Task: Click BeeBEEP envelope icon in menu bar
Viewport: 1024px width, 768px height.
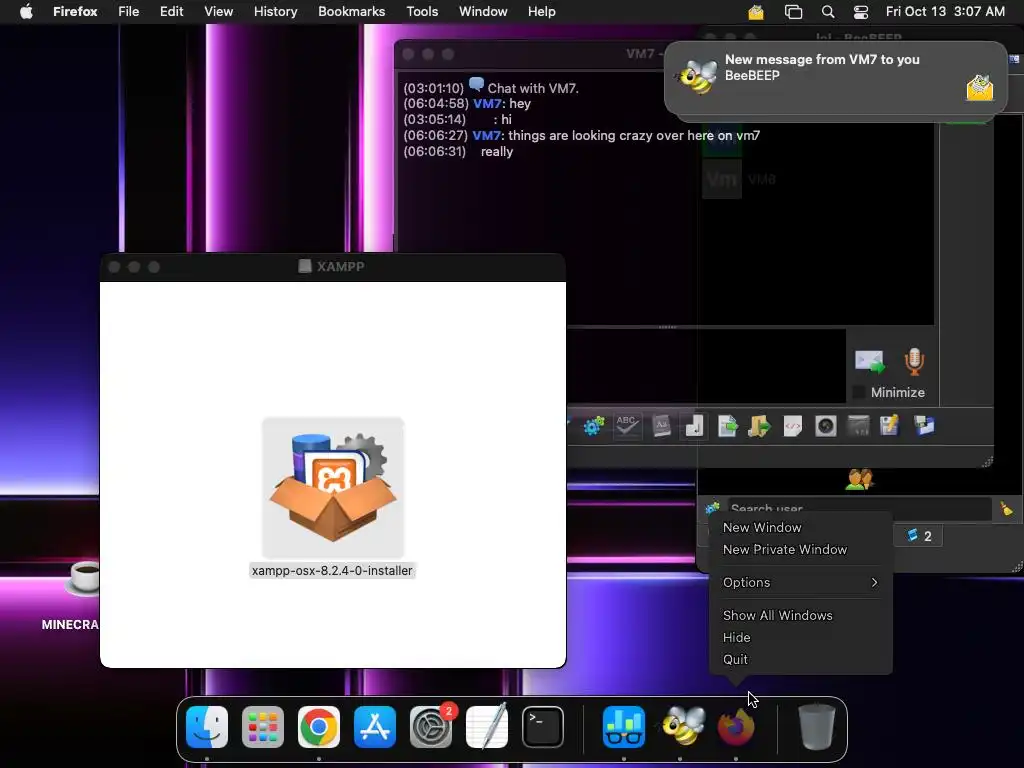Action: tap(756, 12)
